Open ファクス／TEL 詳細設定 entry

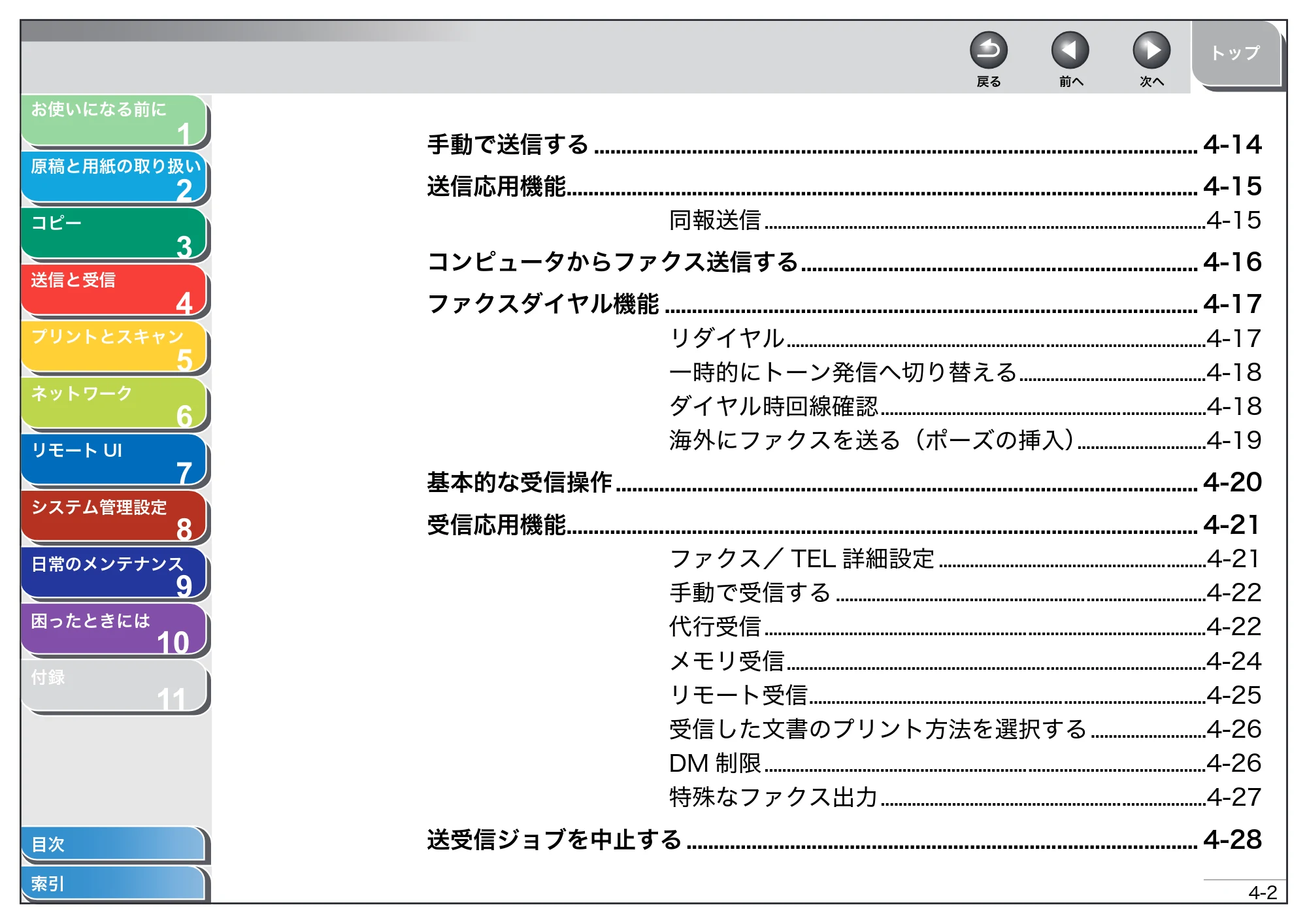pos(965,559)
